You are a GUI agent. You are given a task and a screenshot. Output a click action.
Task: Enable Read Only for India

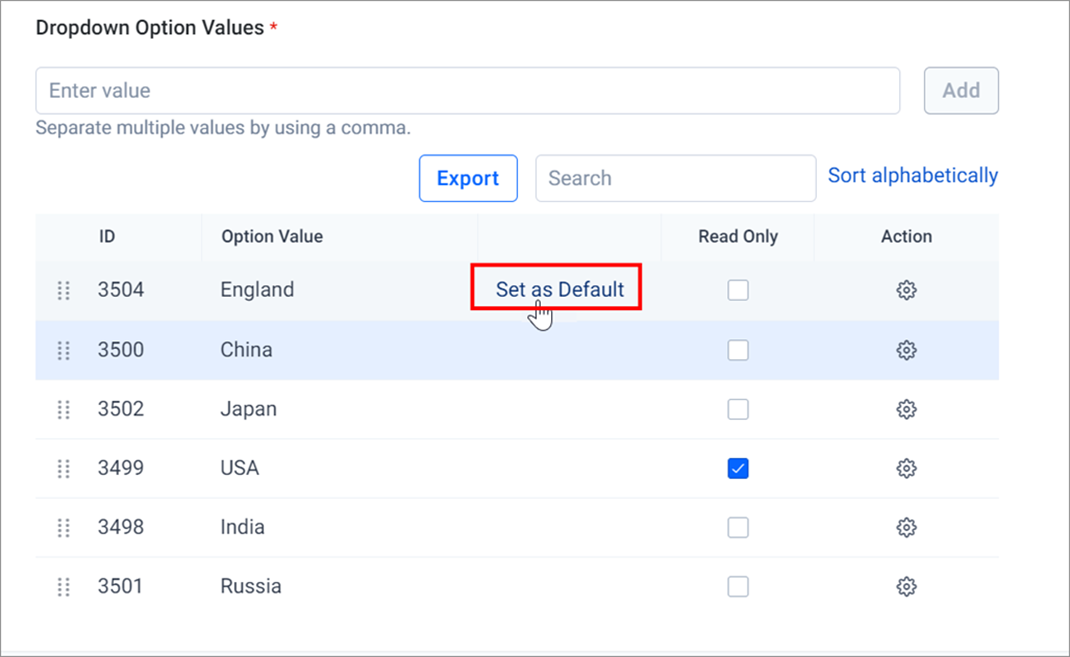738,527
